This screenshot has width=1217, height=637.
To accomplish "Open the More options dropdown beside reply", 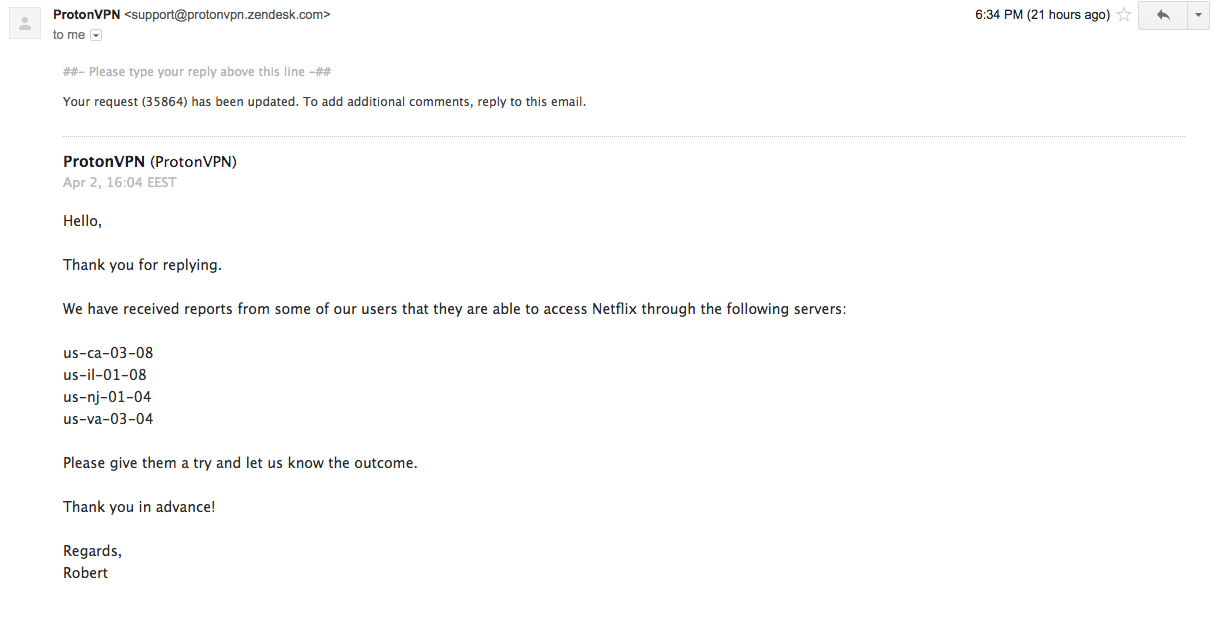I will click(1198, 15).
